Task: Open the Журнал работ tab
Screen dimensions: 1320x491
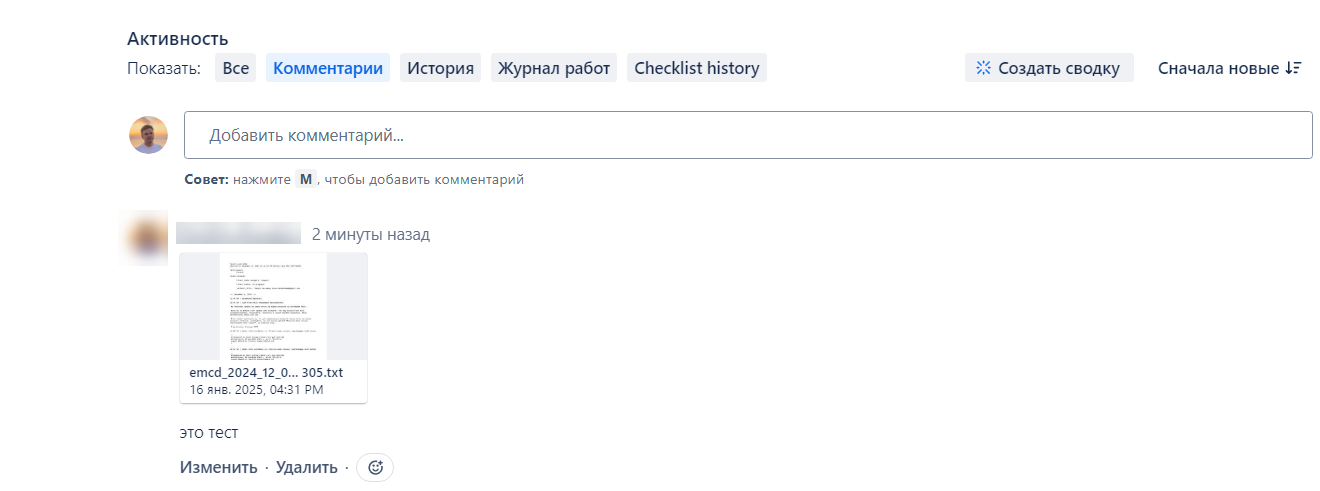Action: [x=554, y=68]
